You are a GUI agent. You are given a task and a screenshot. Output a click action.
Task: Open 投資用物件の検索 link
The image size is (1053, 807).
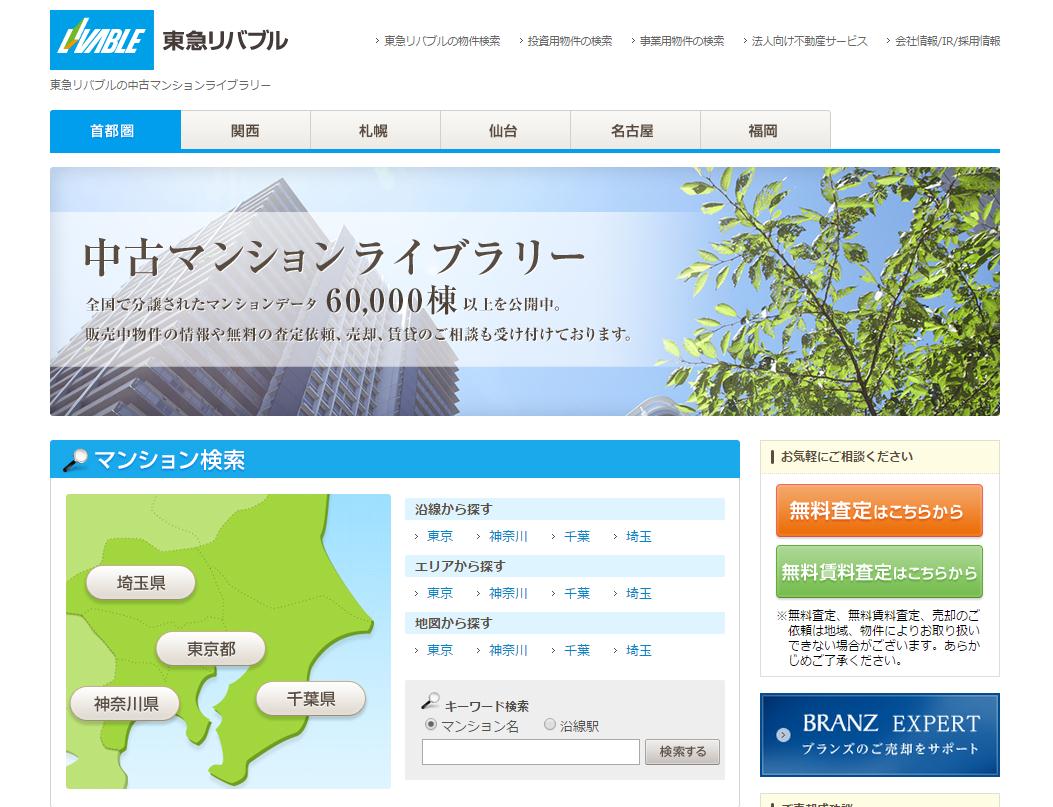click(569, 41)
